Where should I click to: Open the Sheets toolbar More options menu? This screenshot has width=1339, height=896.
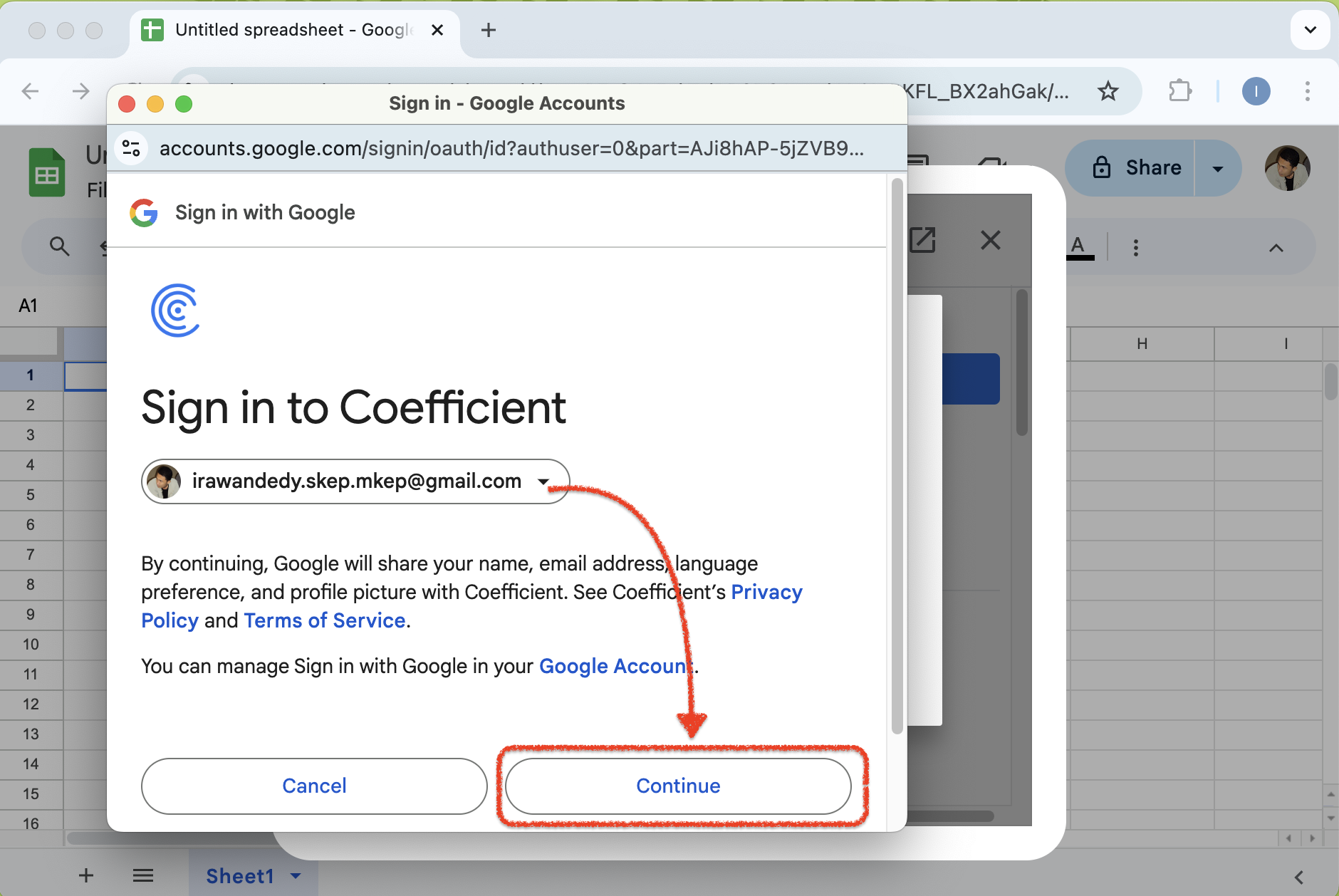(x=1136, y=247)
